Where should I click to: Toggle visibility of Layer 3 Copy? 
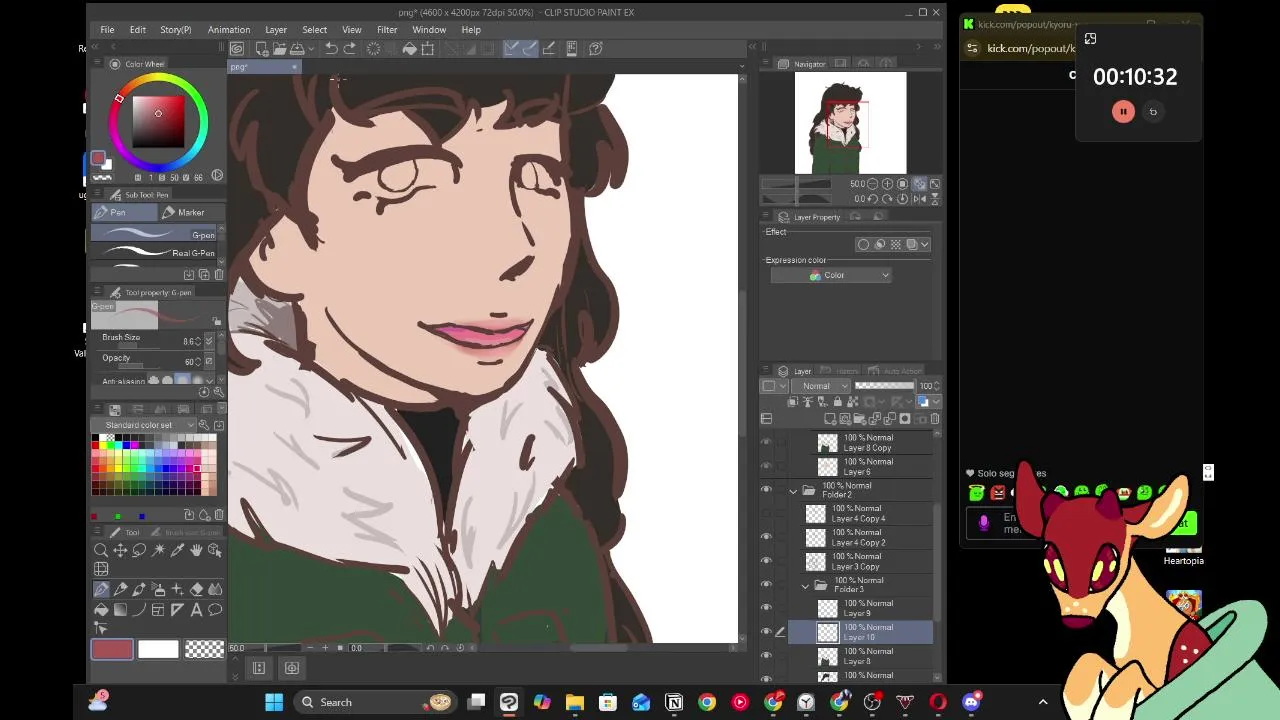(x=766, y=561)
